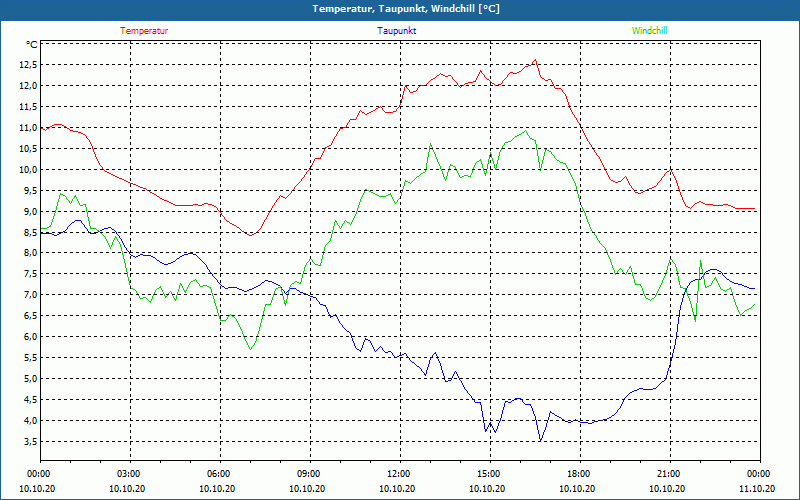Click the 3,5 y-axis value
Viewport: 800px width, 500px height.
click(30, 441)
